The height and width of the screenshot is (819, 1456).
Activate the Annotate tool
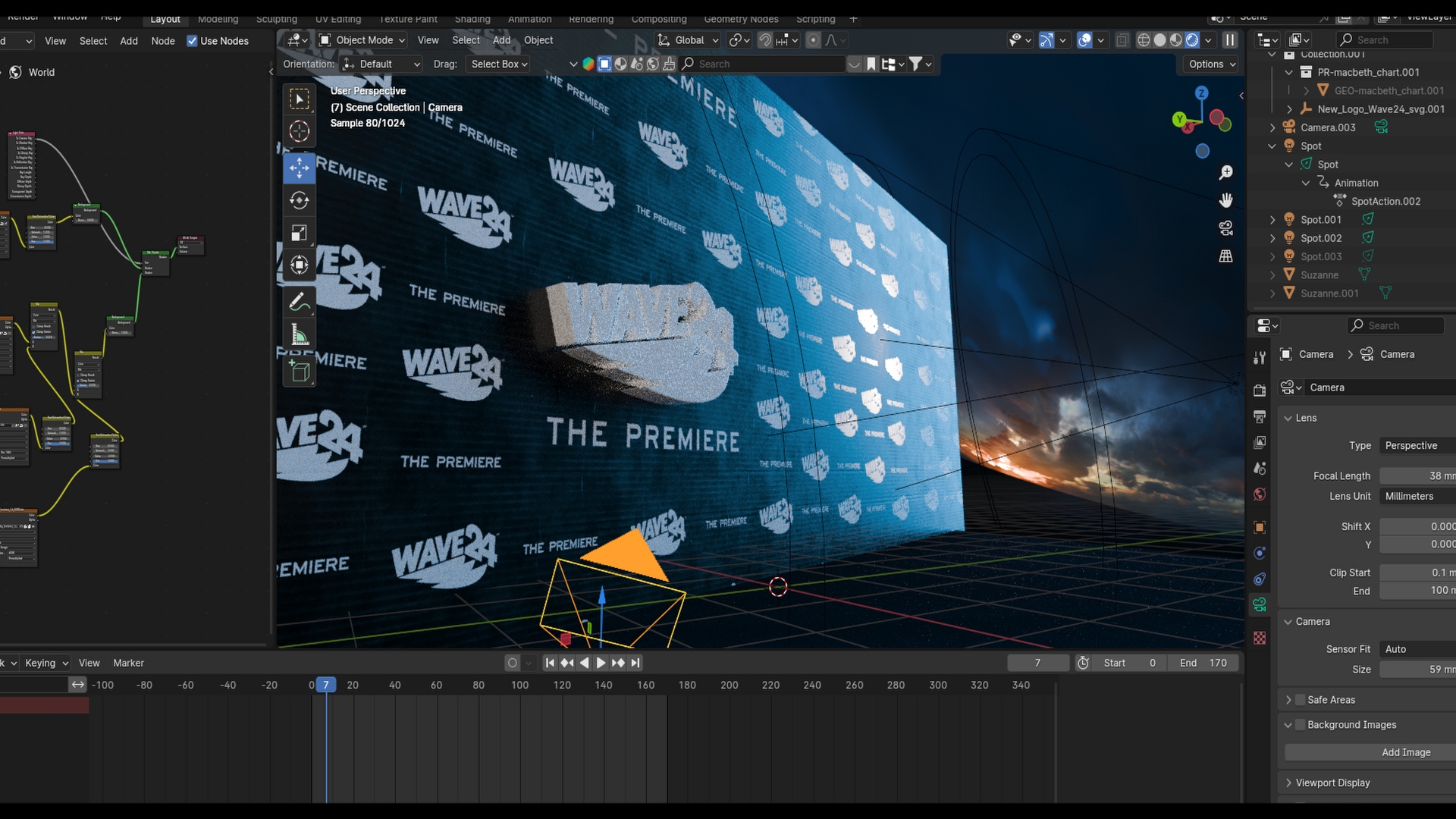[299, 302]
